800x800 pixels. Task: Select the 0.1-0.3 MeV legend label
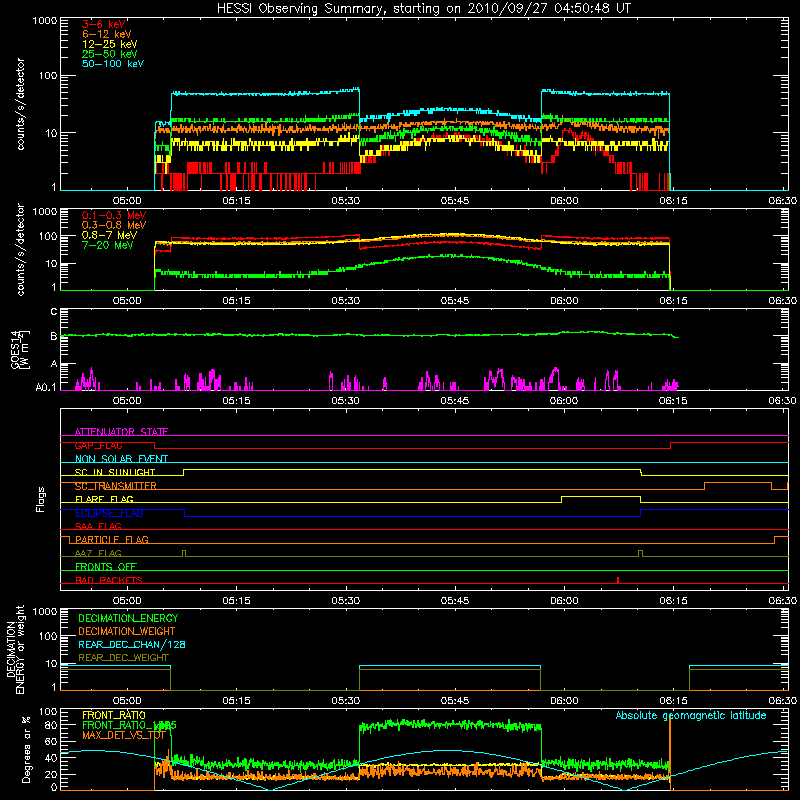[114, 215]
